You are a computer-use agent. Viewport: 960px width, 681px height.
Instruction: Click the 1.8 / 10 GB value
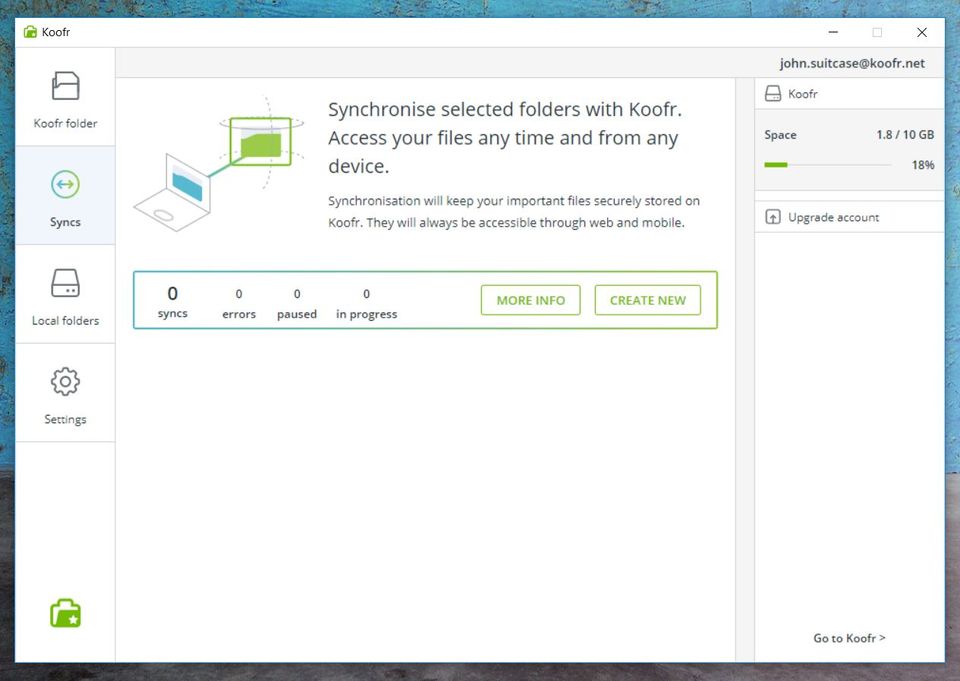tap(905, 135)
